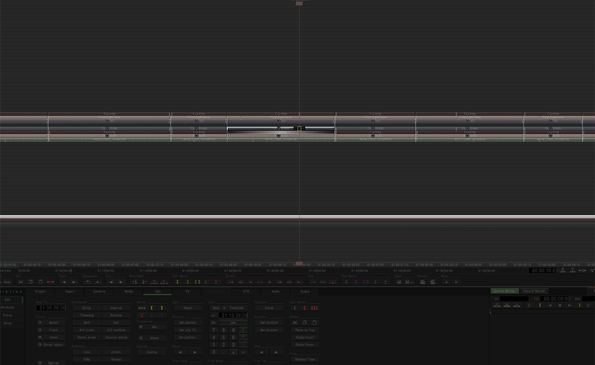Click the Timewarp command button
The width and height of the screenshot is (595, 365).
pyautogui.click(x=87, y=315)
